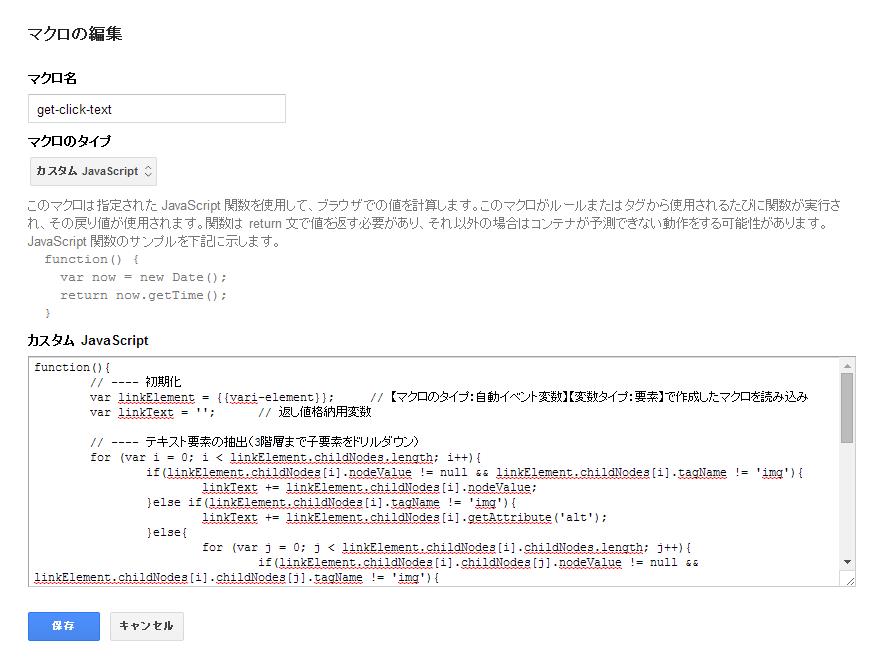Screen dimensions: 888x659
Task: Click the description paragraph starting 'このマクロは指定された'
Action: click(434, 223)
